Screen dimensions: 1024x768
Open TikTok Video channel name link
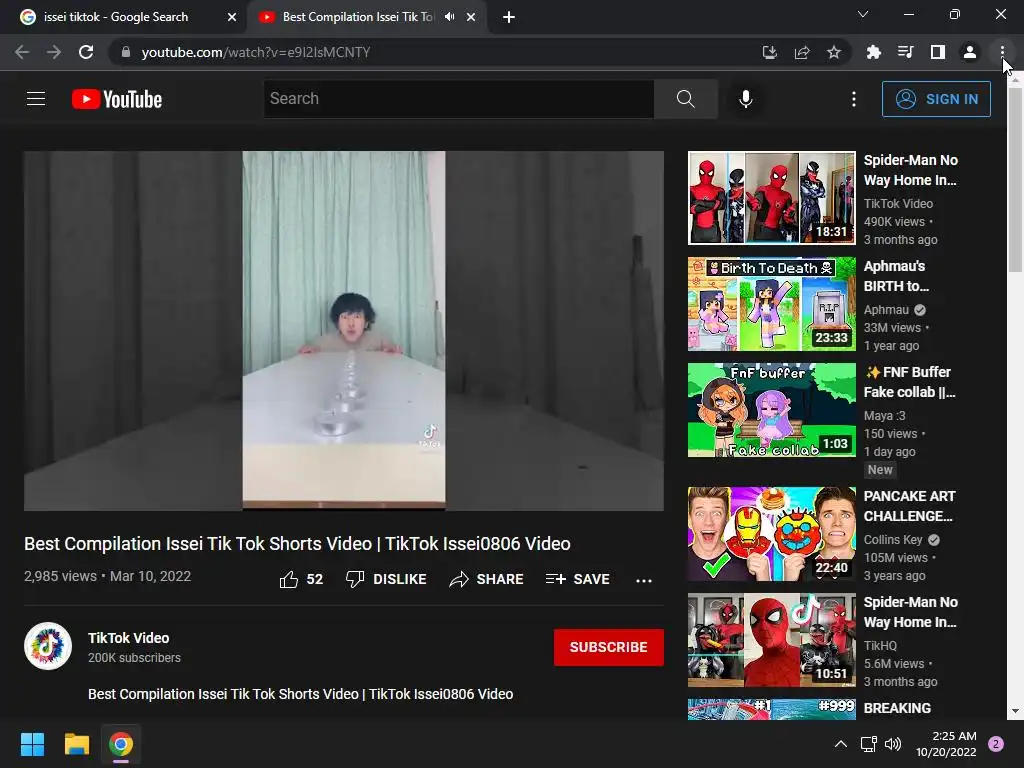click(x=129, y=638)
